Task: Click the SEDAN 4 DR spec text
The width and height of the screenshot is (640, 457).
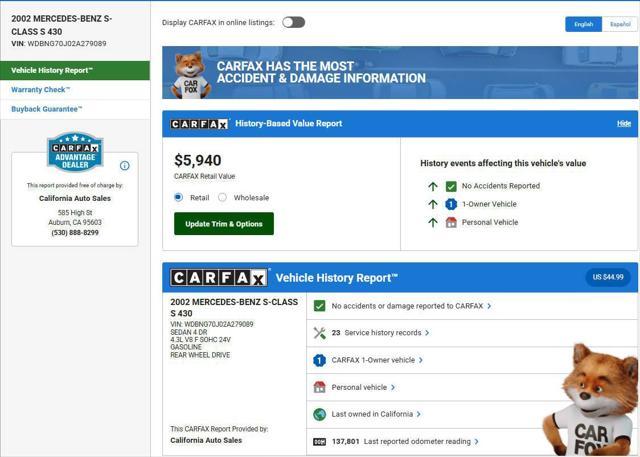Action: (189, 332)
